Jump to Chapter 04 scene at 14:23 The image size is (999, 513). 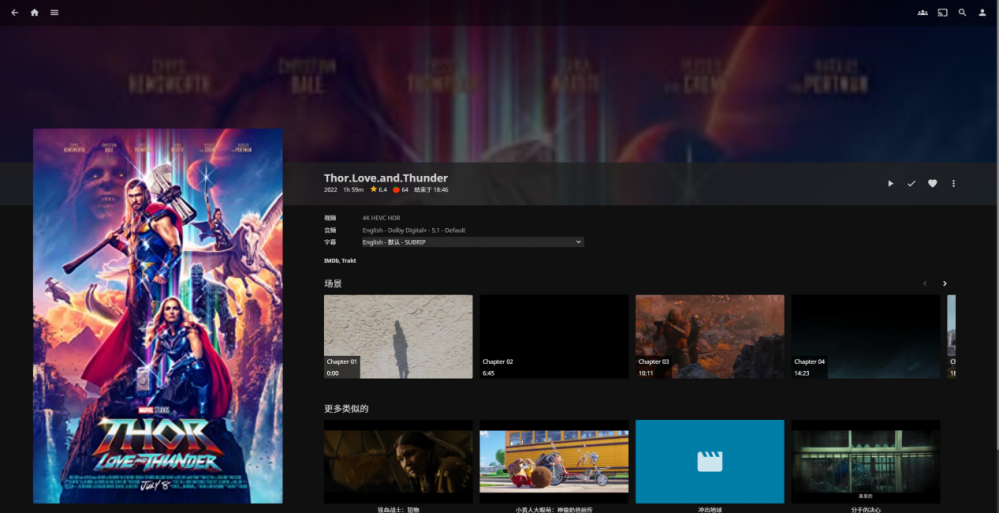(x=866, y=336)
